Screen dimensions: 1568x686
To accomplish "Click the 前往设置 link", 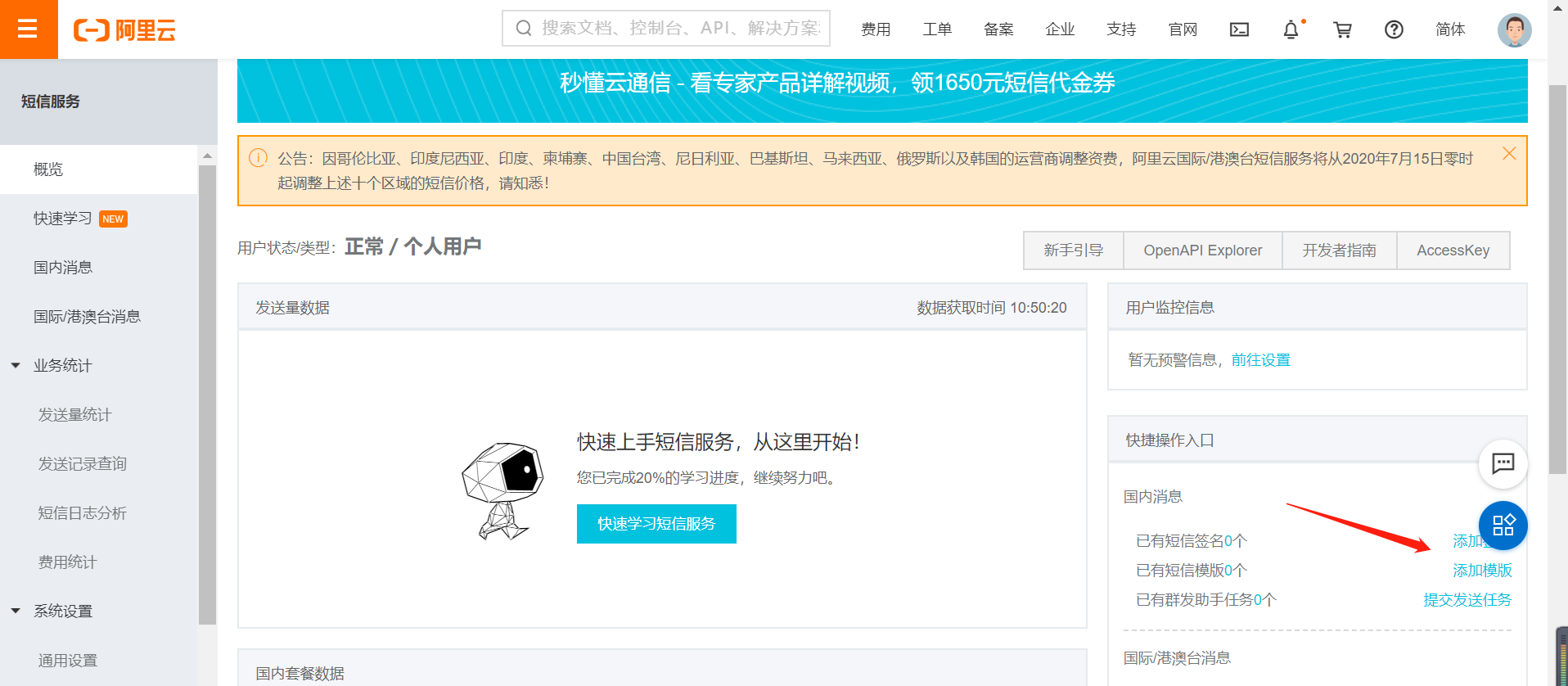I will (x=1260, y=360).
